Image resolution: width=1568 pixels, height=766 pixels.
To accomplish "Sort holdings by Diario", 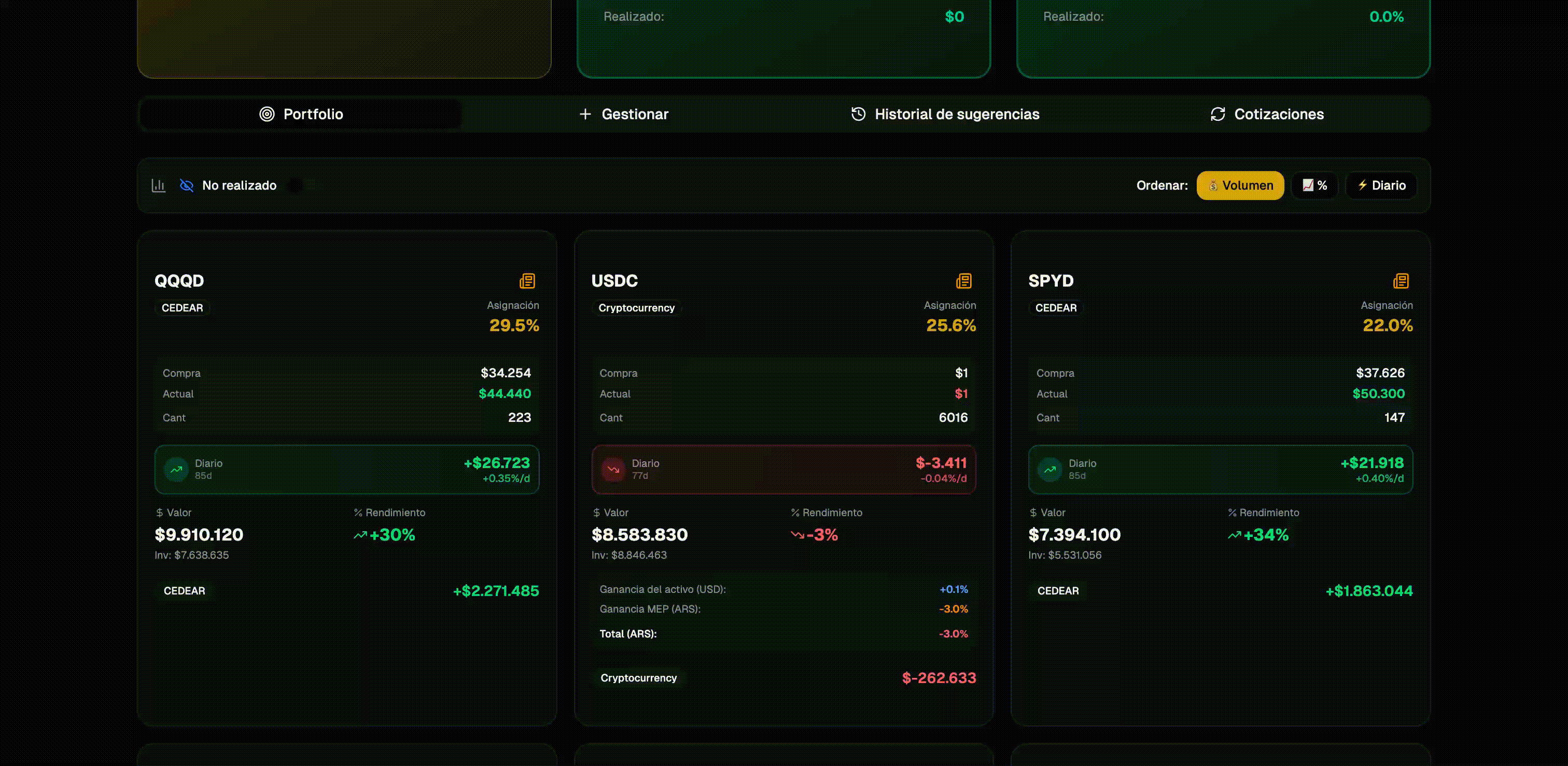I will (1380, 186).
